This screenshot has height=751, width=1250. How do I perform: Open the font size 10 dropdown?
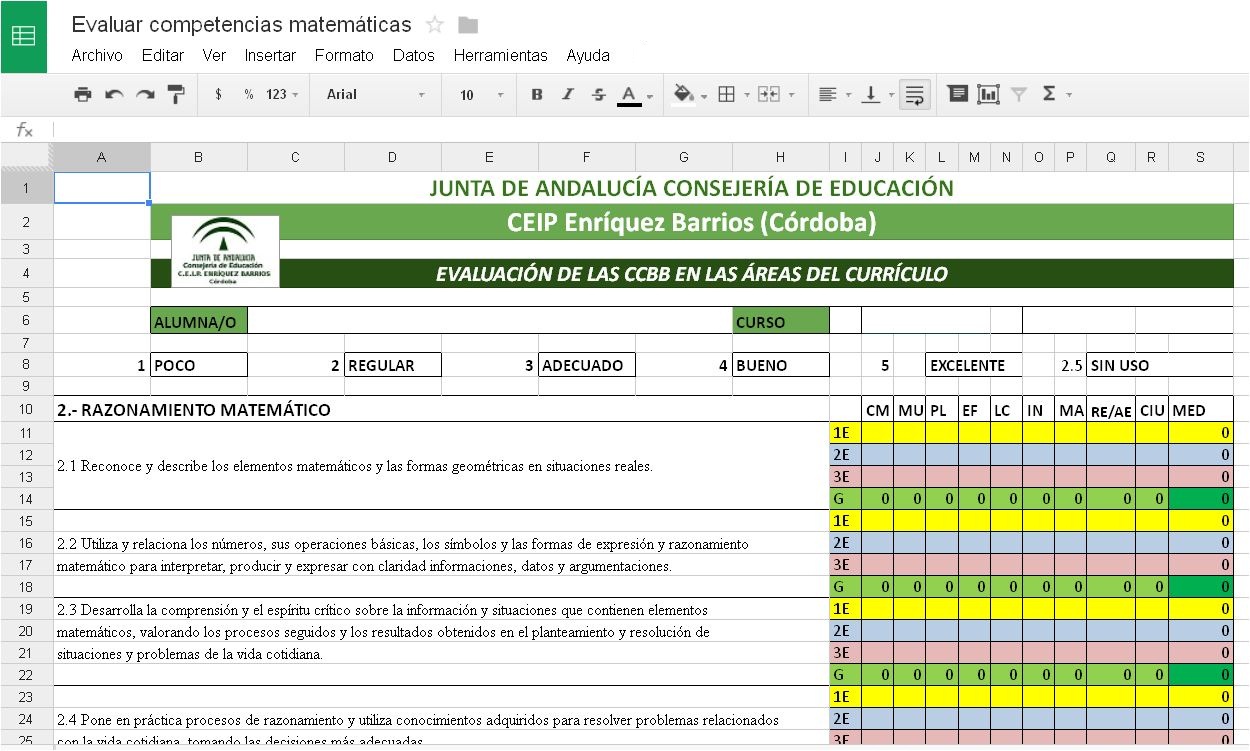click(481, 94)
